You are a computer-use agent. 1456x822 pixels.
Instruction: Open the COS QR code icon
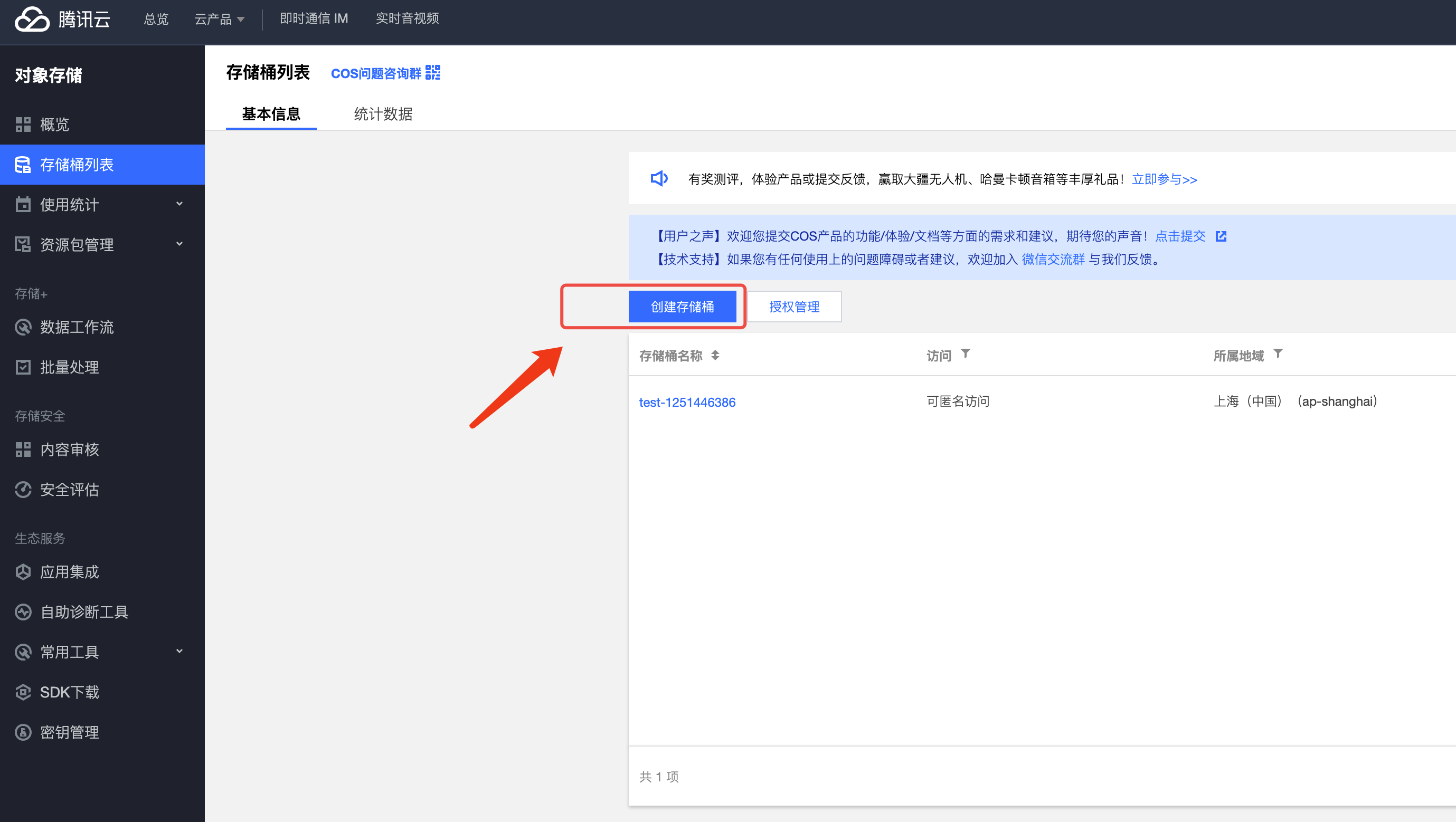pos(432,73)
